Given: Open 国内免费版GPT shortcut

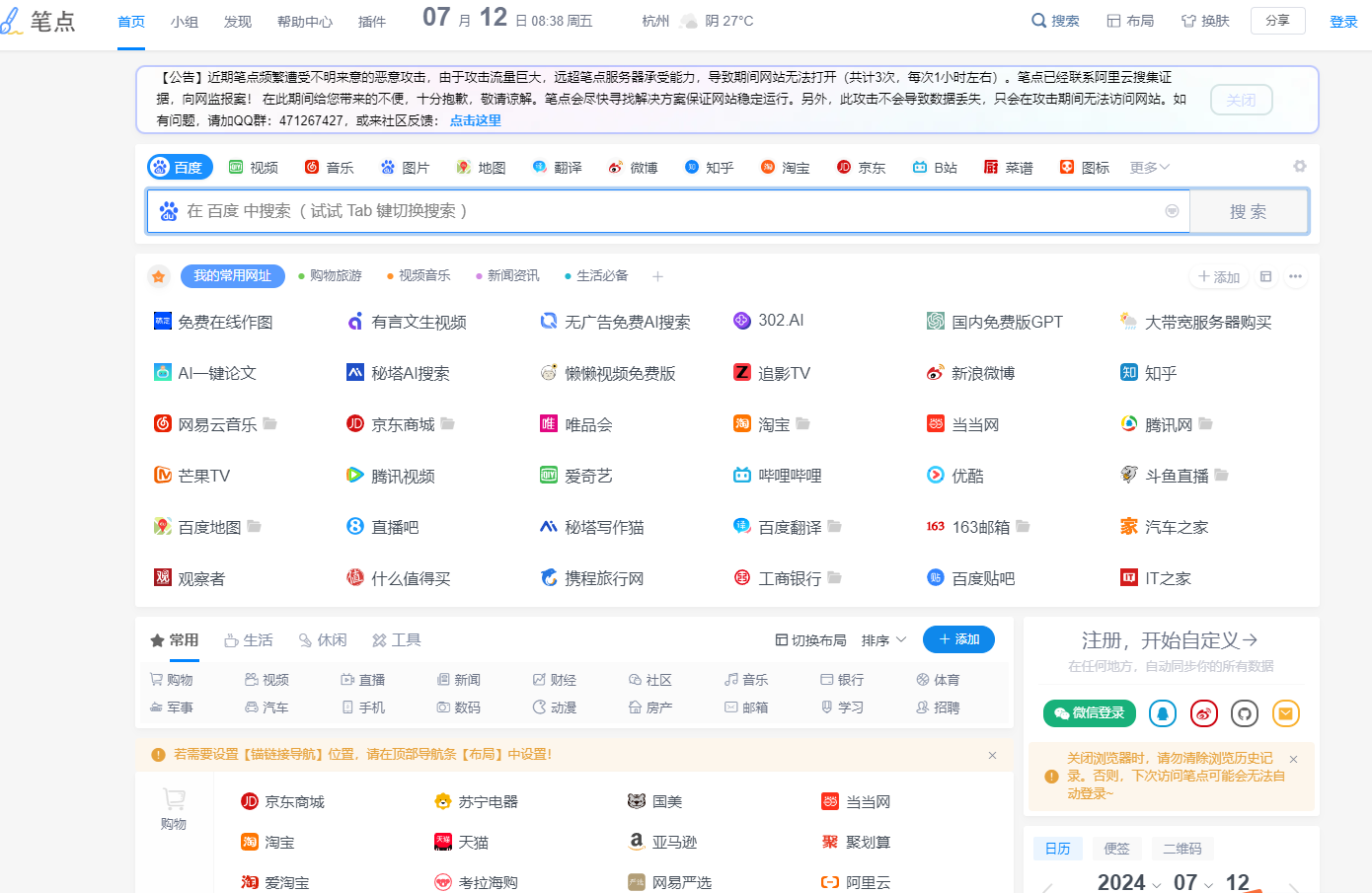Looking at the screenshot, I should (995, 322).
